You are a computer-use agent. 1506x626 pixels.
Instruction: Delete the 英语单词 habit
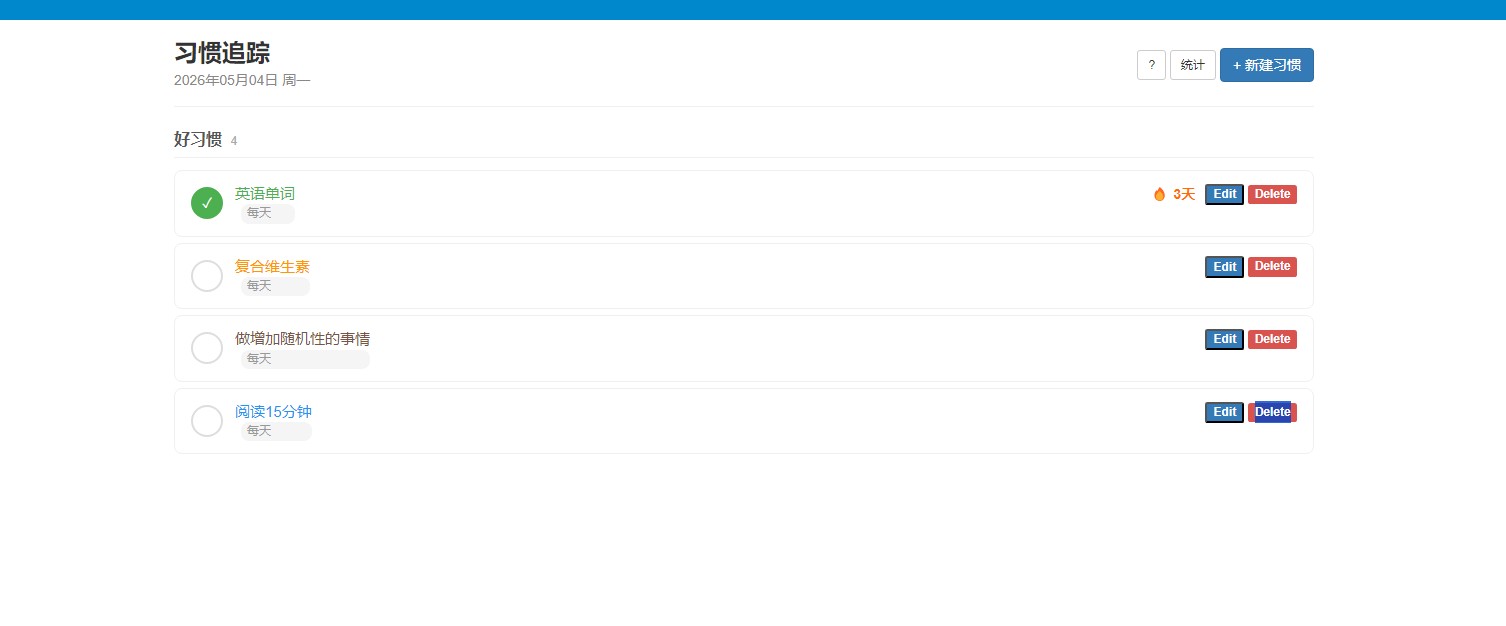(1272, 194)
